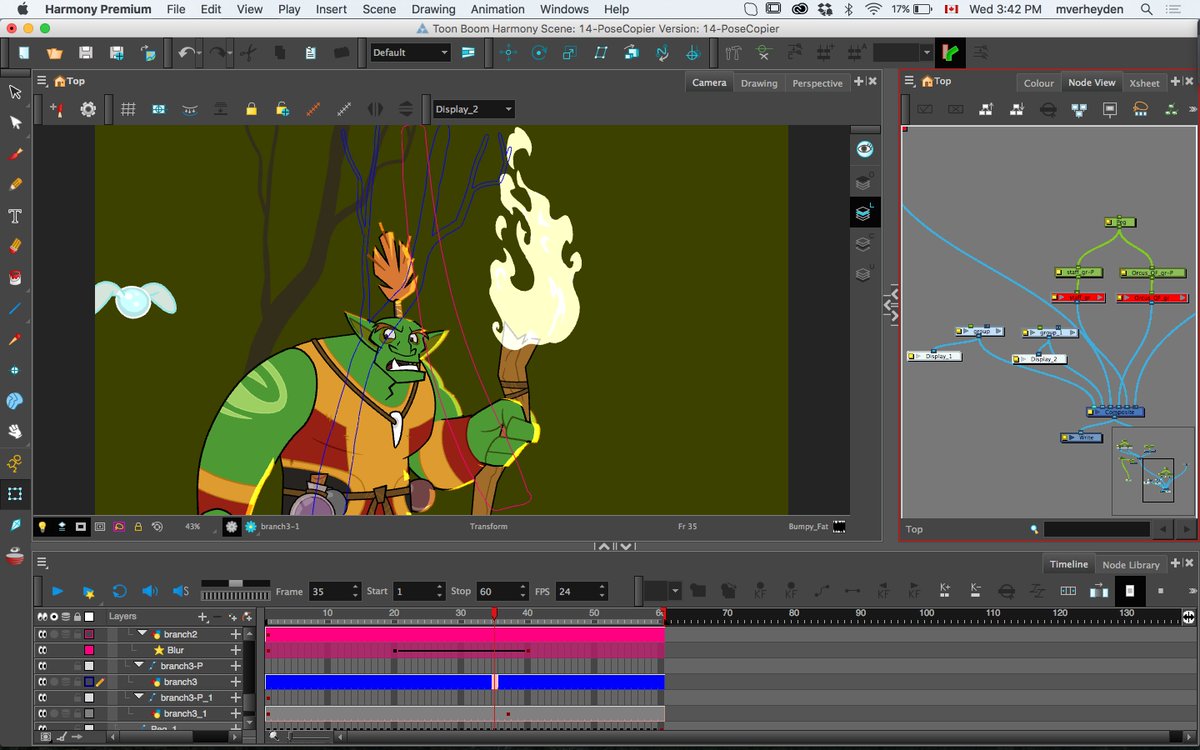Click the Open scene folder icon

pos(54,52)
